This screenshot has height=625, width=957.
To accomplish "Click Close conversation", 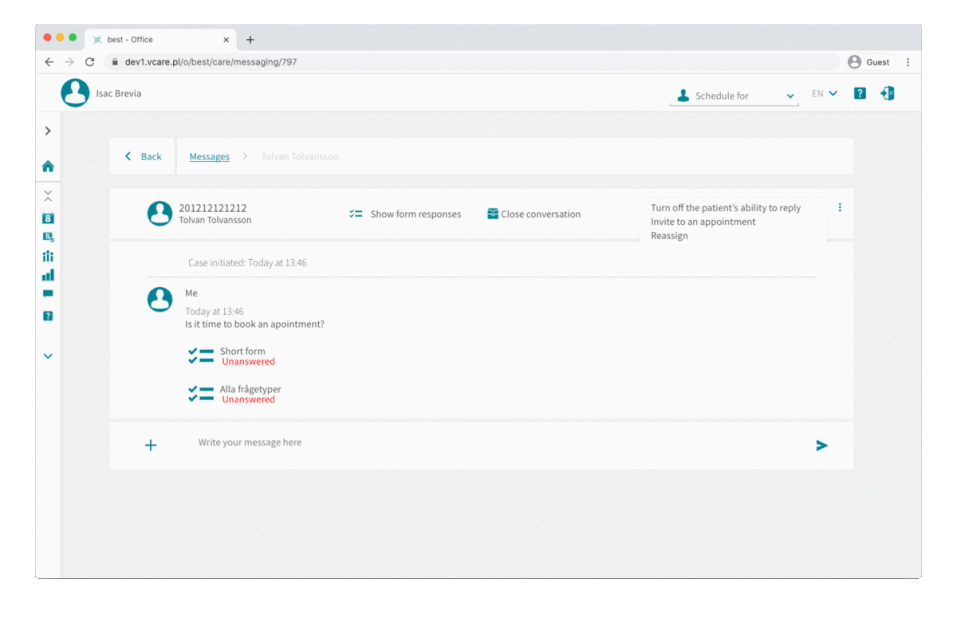I will click(x=533, y=214).
